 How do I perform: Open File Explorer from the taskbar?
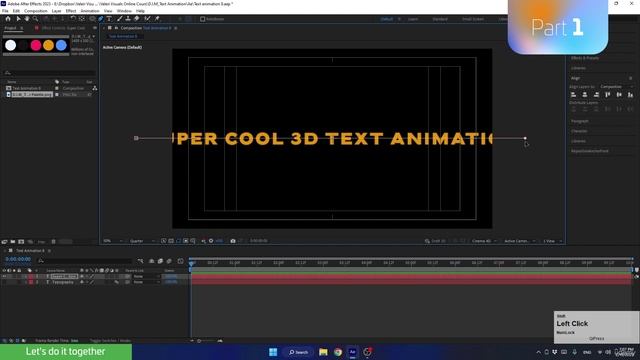point(323,352)
